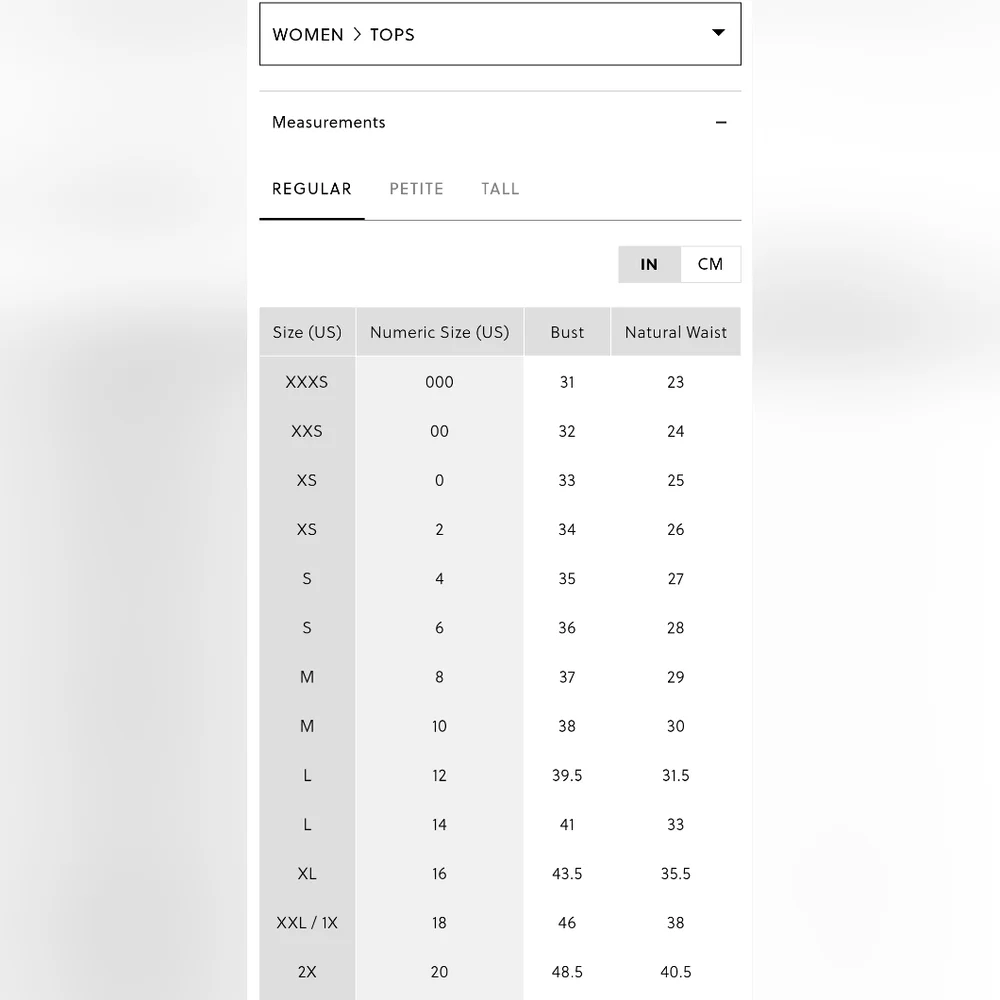Switch to the TALL tab
The height and width of the screenshot is (1000, 1000).
(x=500, y=189)
